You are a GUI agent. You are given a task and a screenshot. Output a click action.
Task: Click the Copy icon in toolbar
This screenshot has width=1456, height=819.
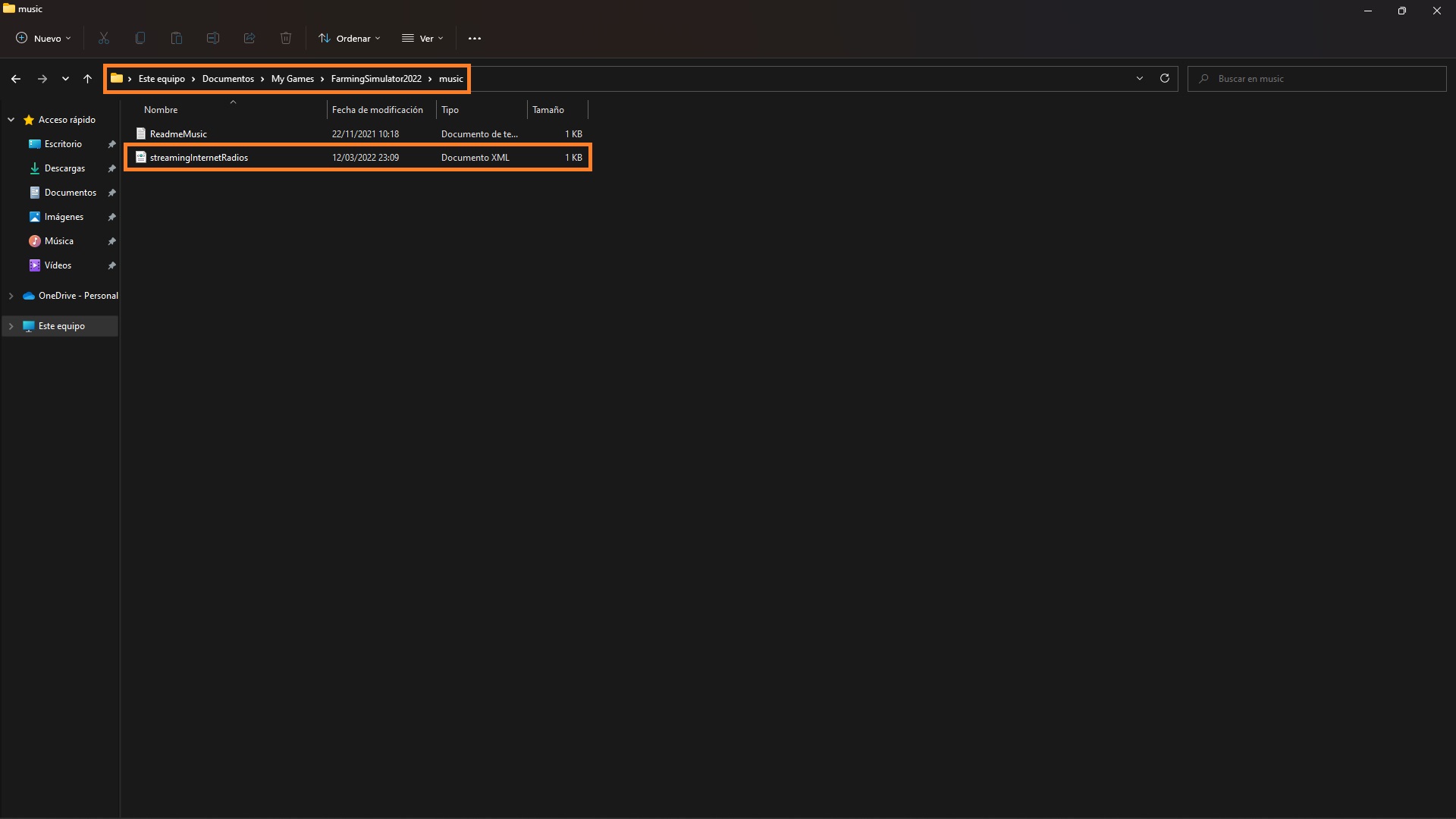coord(140,38)
